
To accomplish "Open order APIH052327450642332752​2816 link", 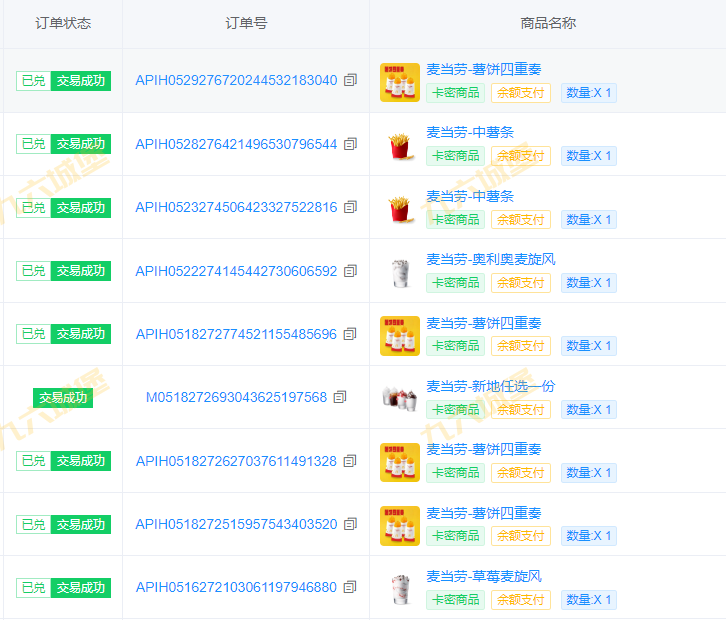I will 236,207.
